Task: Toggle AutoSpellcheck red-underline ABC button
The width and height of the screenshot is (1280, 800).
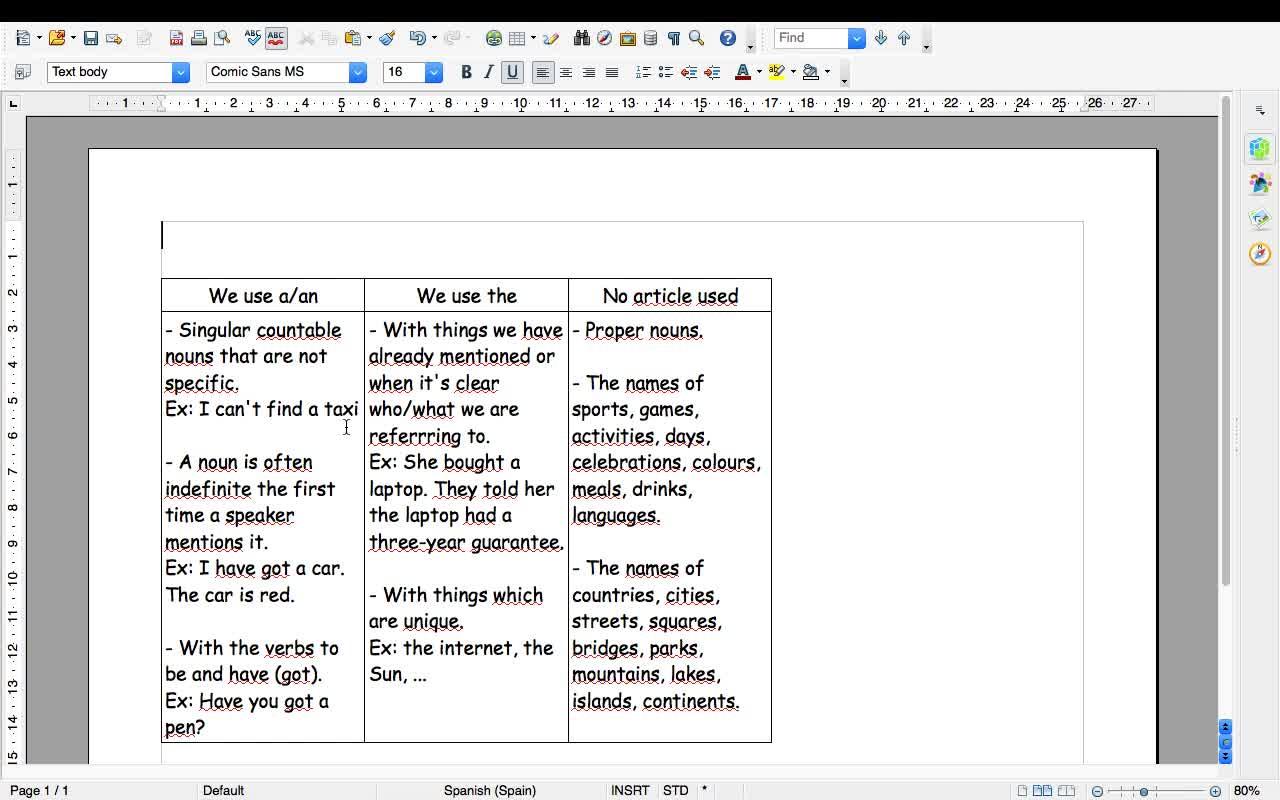Action: [276, 38]
